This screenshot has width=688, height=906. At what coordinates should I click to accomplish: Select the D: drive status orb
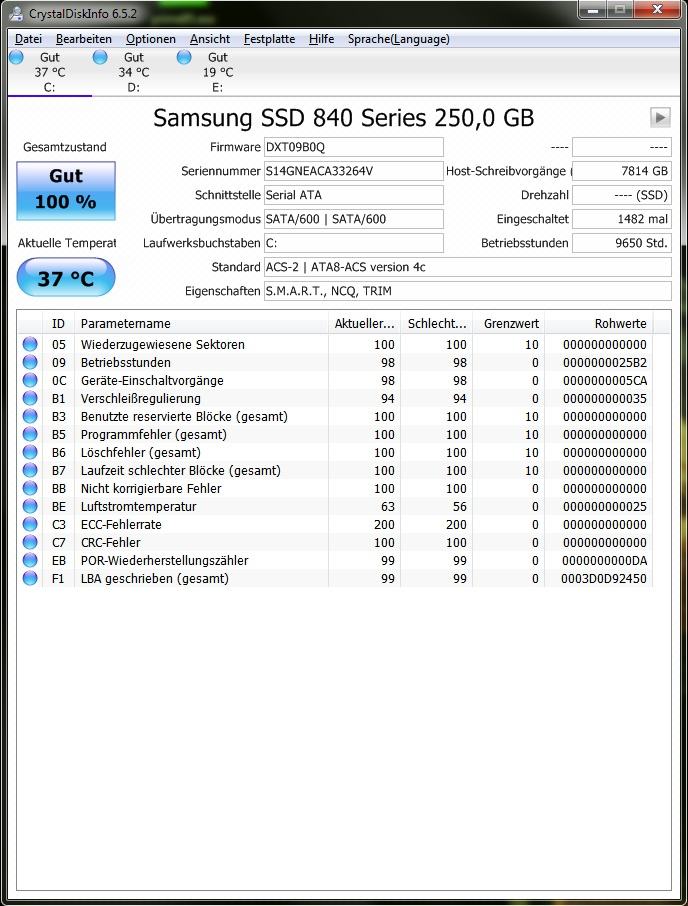point(101,57)
